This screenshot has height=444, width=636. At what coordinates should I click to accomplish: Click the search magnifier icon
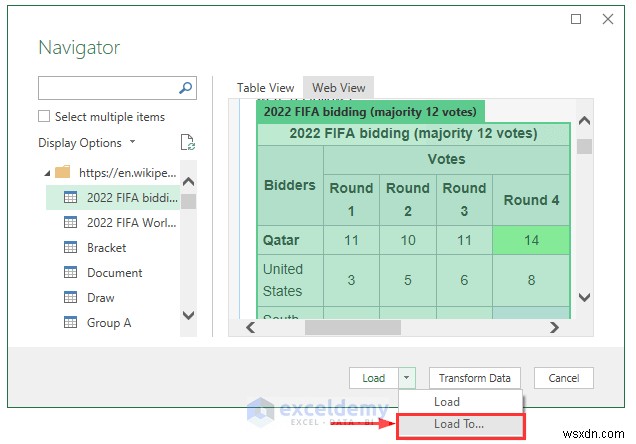pos(185,88)
